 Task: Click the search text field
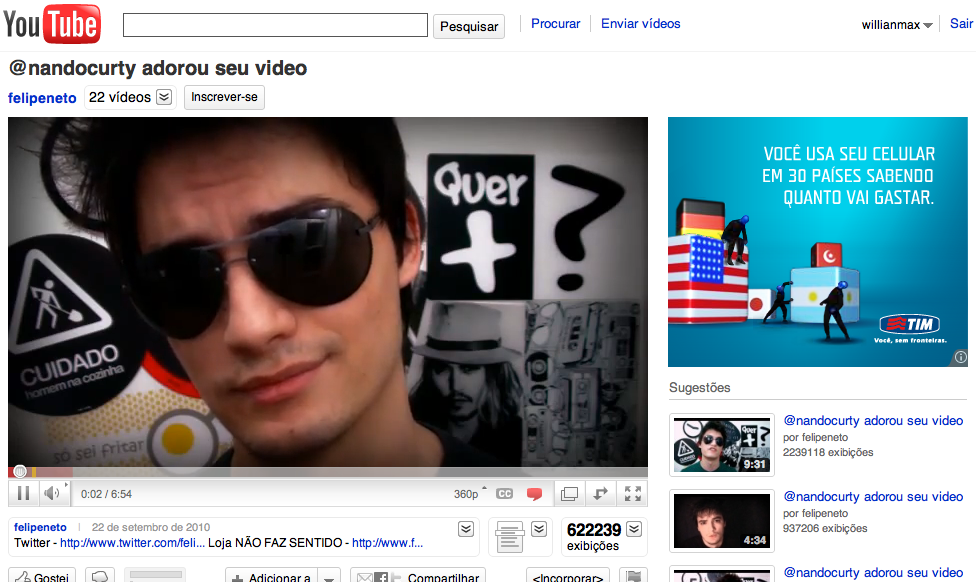point(275,26)
